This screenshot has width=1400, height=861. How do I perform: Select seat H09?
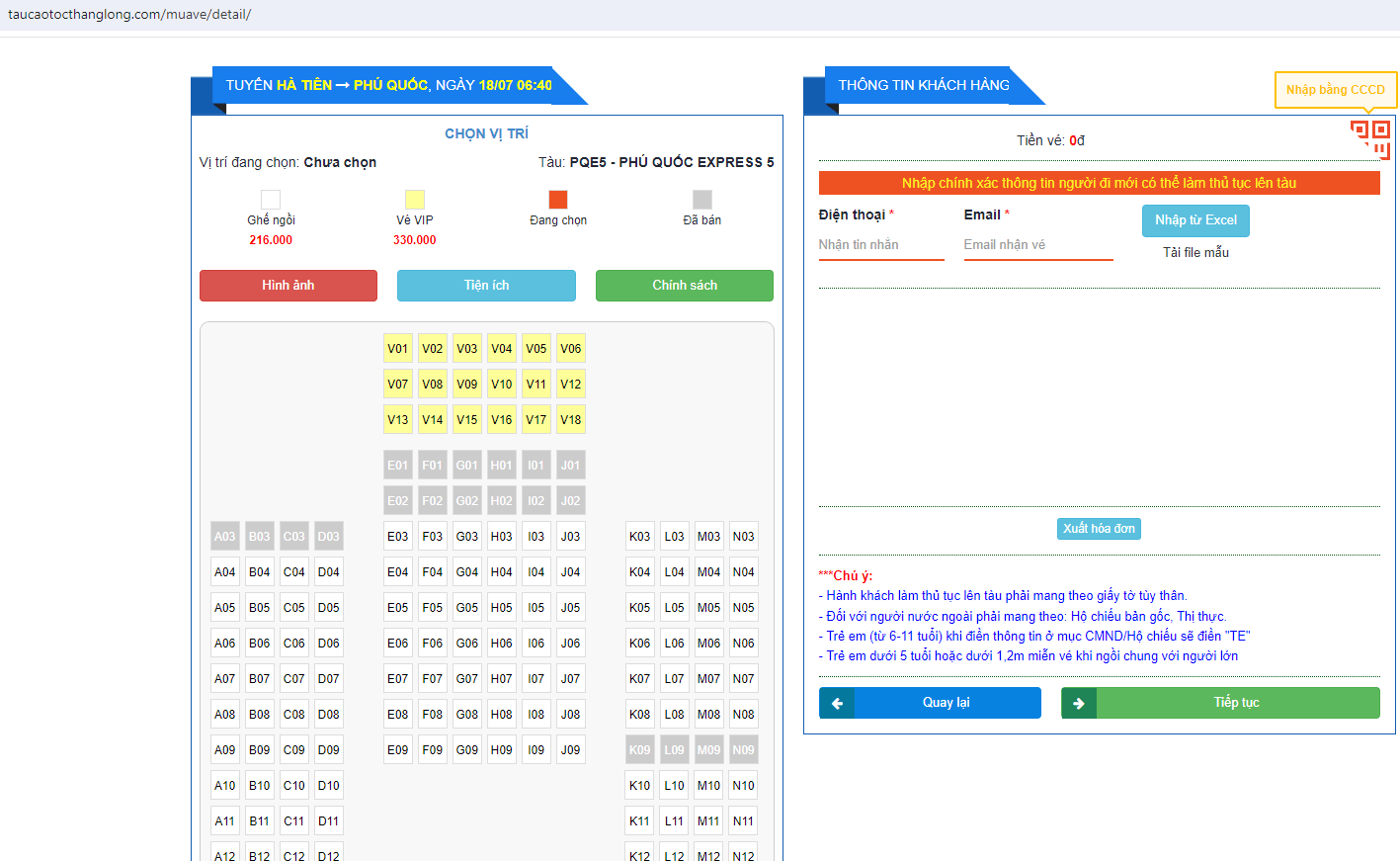(x=502, y=750)
